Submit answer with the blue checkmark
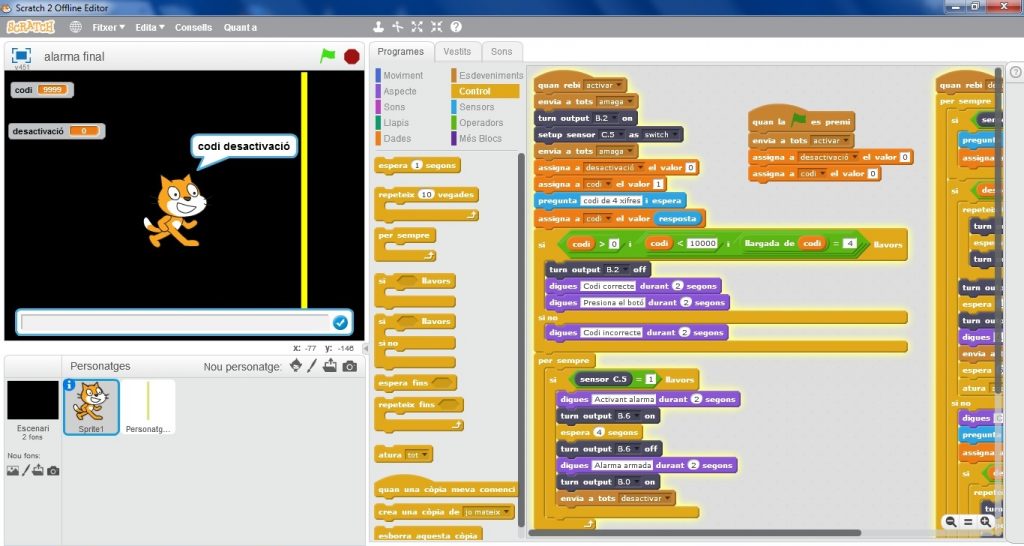1024x546 pixels. click(340, 322)
